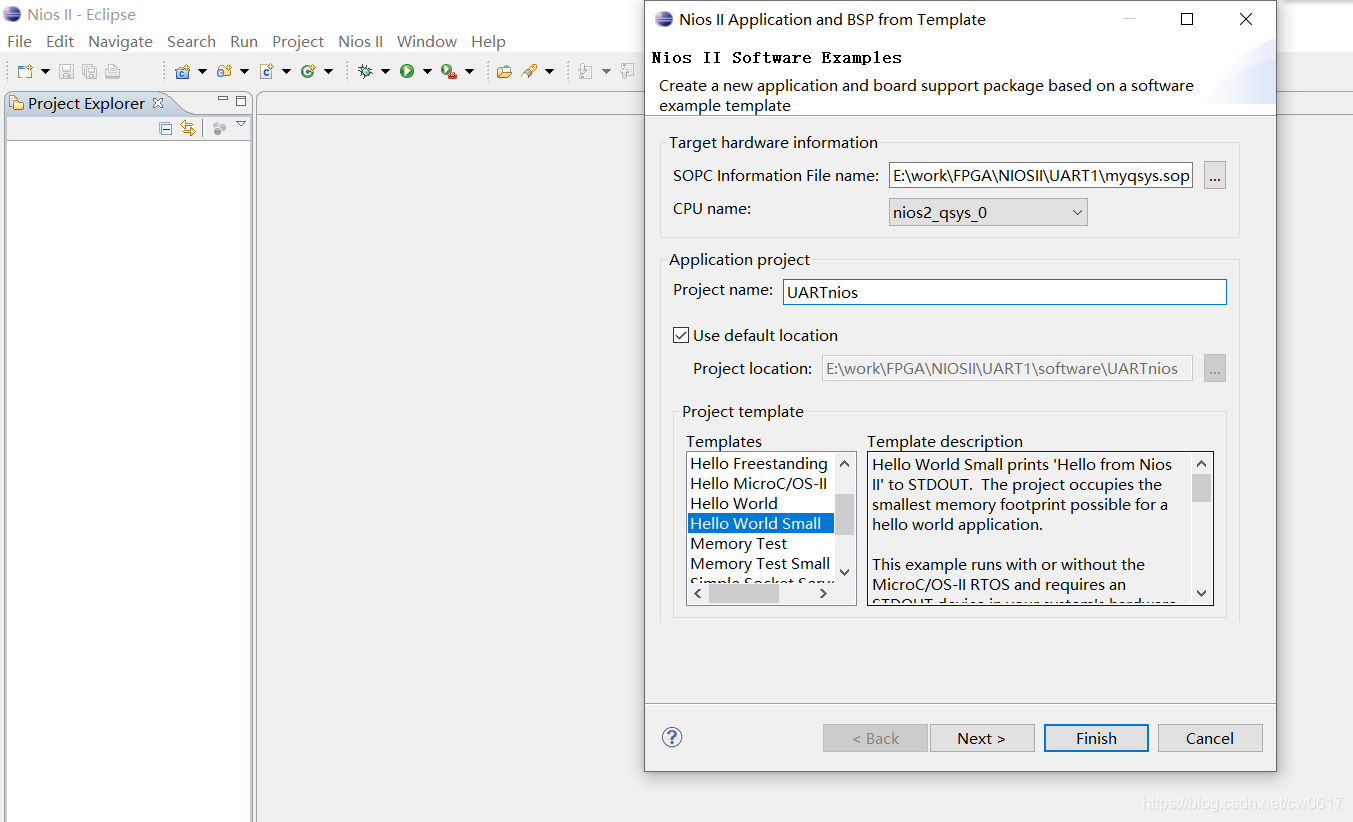Select the Project Explorer tab
This screenshot has width=1353, height=822.
[x=86, y=103]
